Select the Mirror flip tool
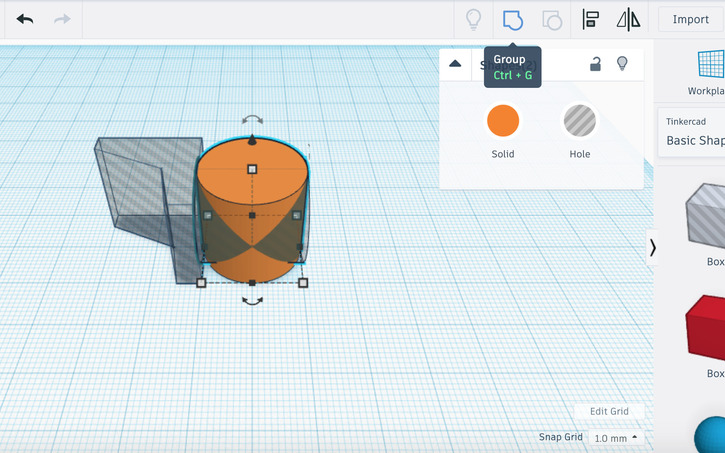The height and width of the screenshot is (453, 725). click(628, 20)
